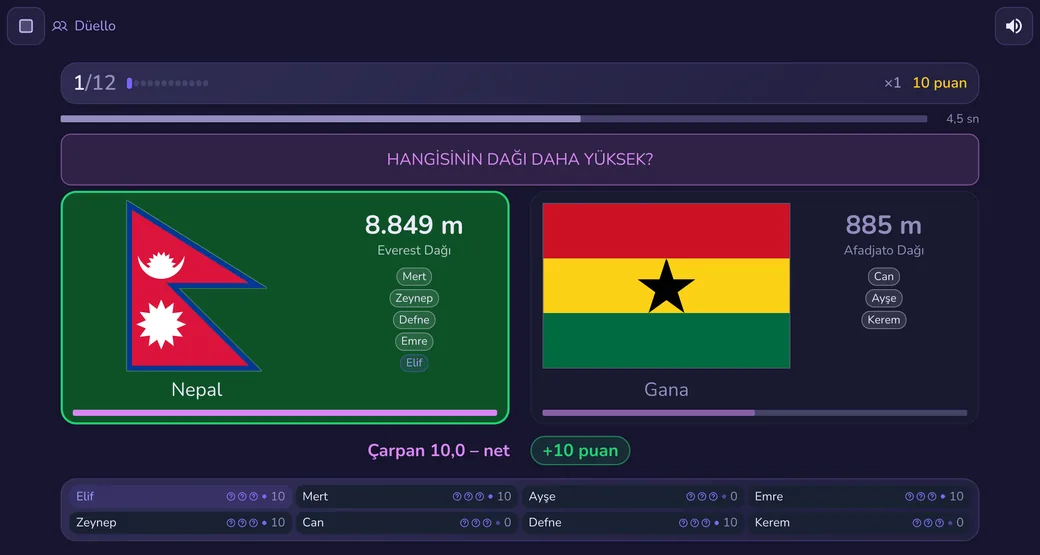Click the countdown timer progress bar
Screen dimensions: 1040x555
coord(494,119)
